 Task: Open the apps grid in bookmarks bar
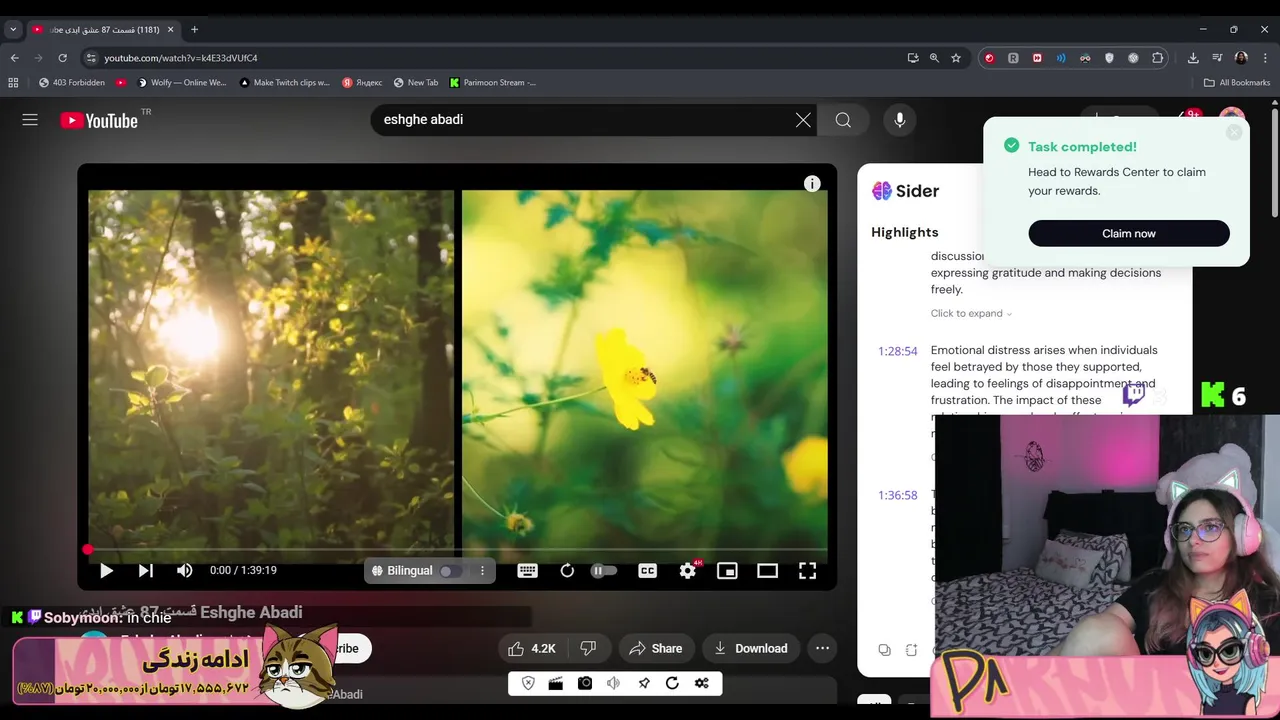(x=13, y=83)
